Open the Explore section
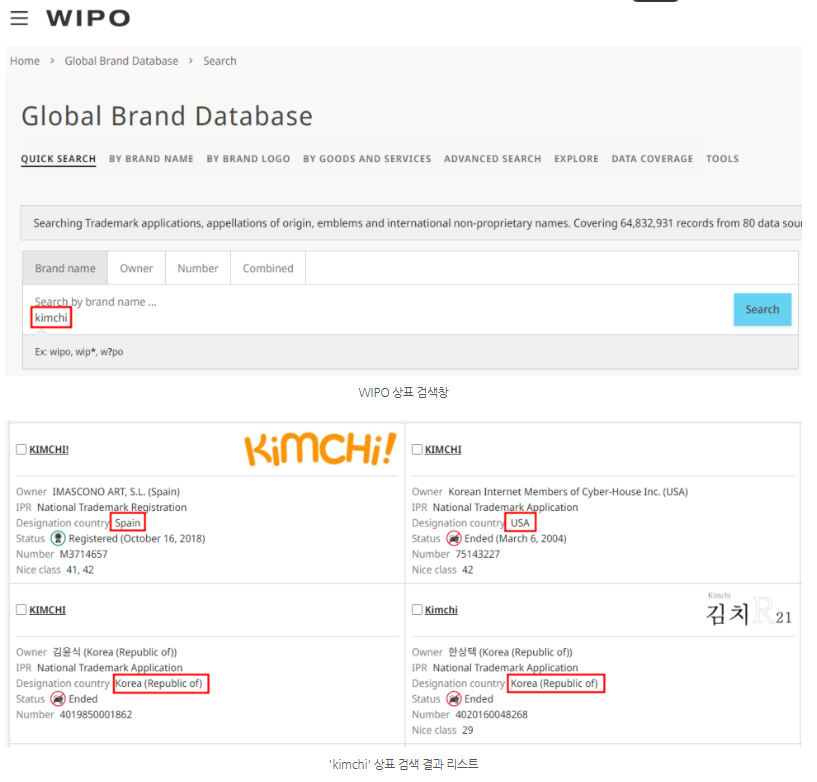 (576, 159)
